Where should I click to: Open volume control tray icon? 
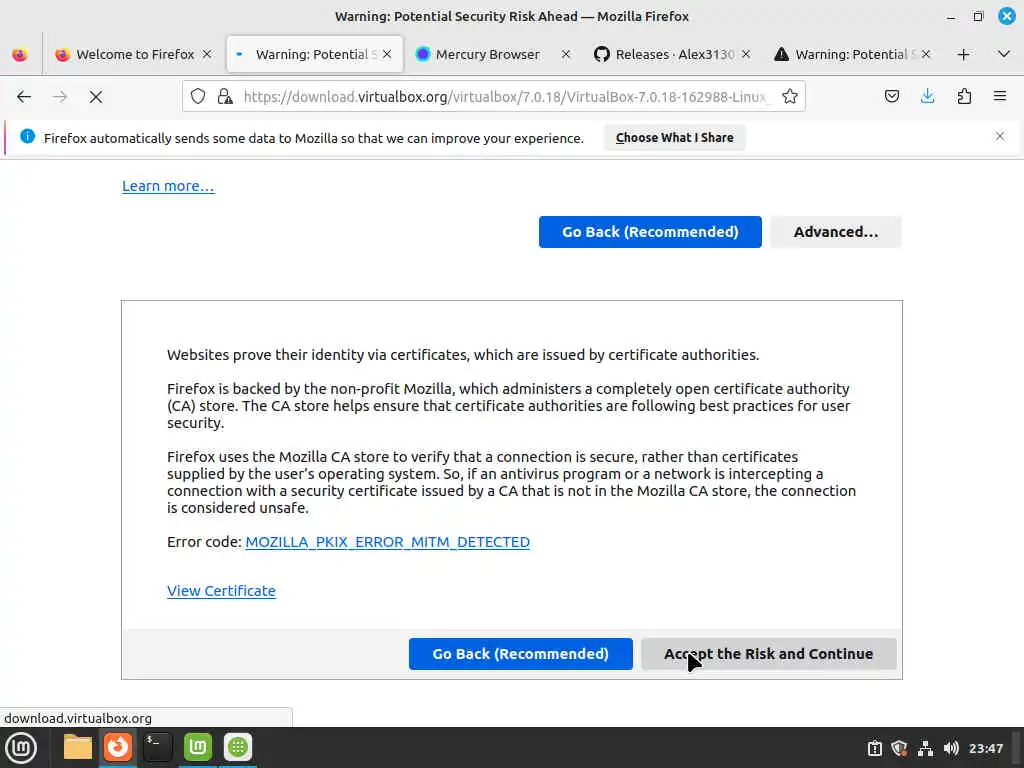(951, 748)
